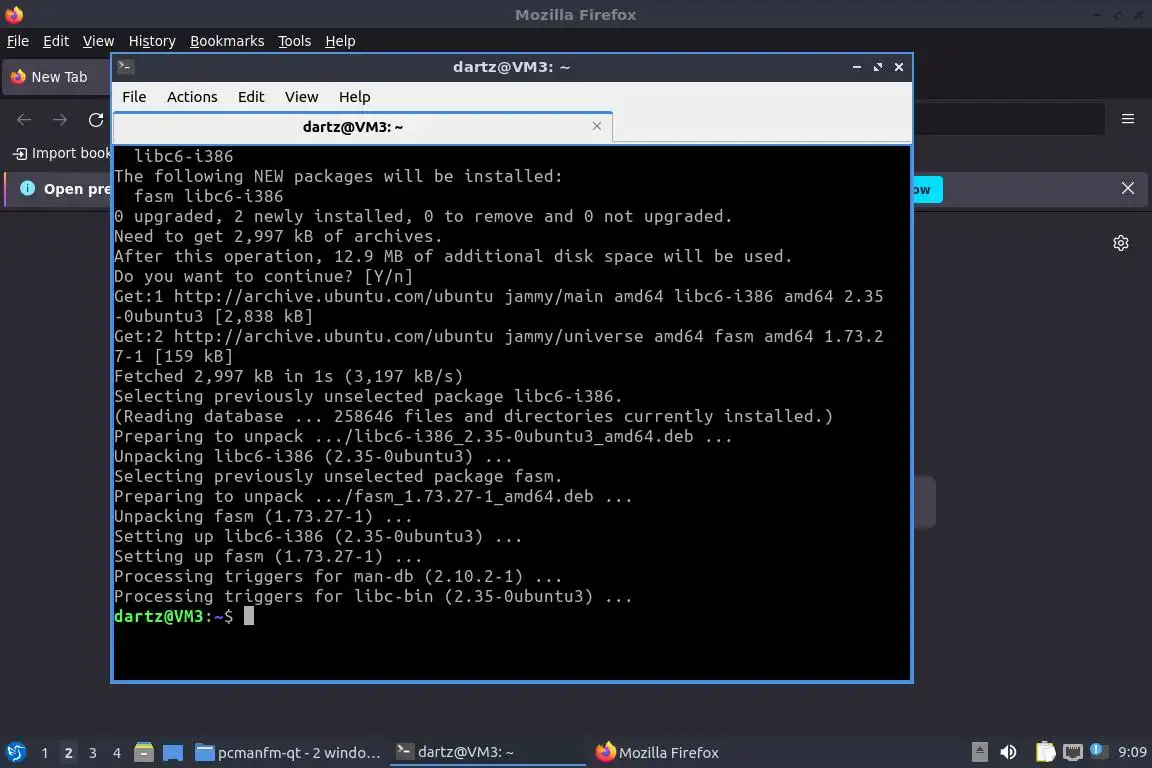The height and width of the screenshot is (768, 1152).
Task: Open Firefox View menu
Action: 98,41
